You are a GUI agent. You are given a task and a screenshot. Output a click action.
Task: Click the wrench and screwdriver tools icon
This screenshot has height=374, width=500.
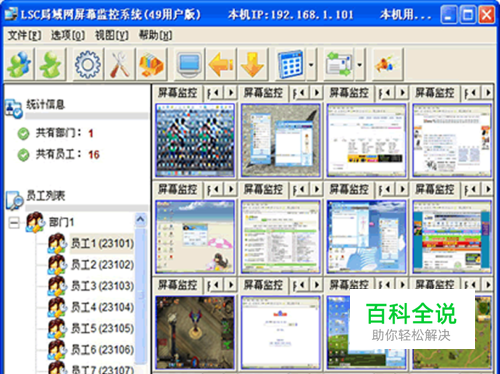pos(120,64)
